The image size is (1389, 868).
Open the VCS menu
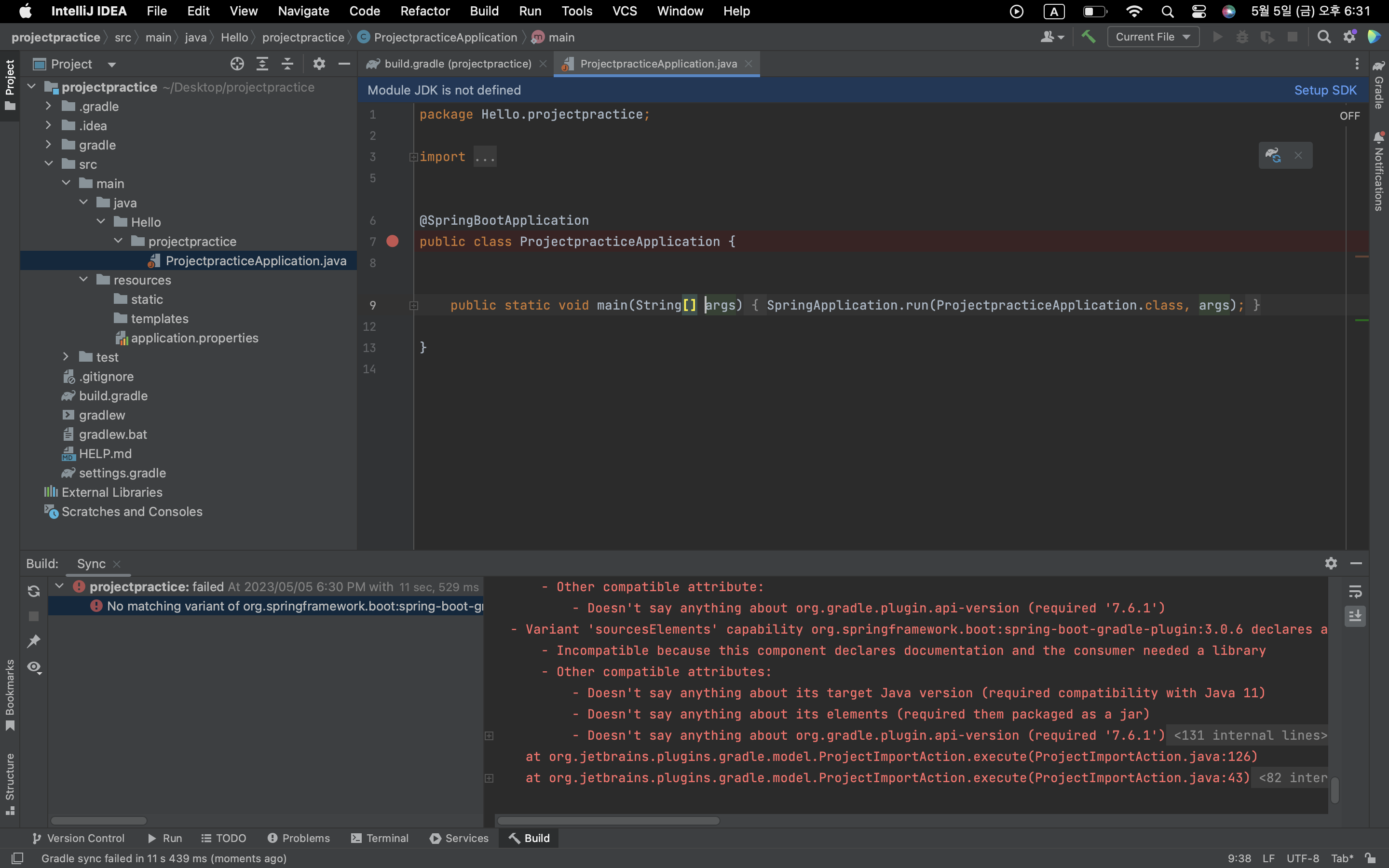(x=624, y=11)
